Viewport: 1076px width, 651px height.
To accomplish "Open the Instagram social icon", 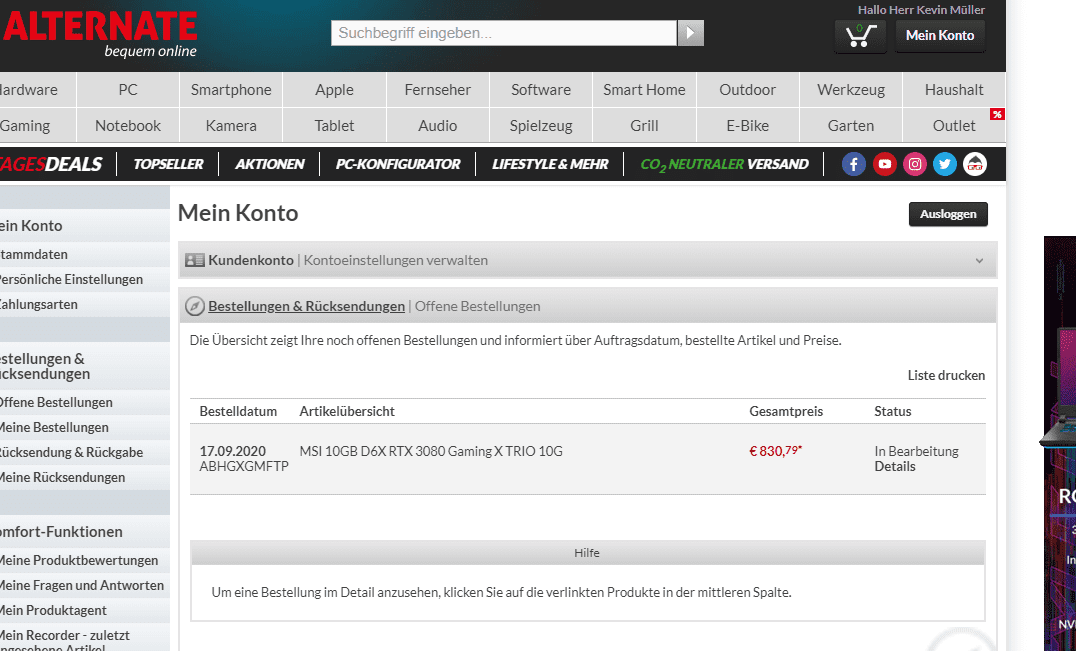I will [x=915, y=164].
